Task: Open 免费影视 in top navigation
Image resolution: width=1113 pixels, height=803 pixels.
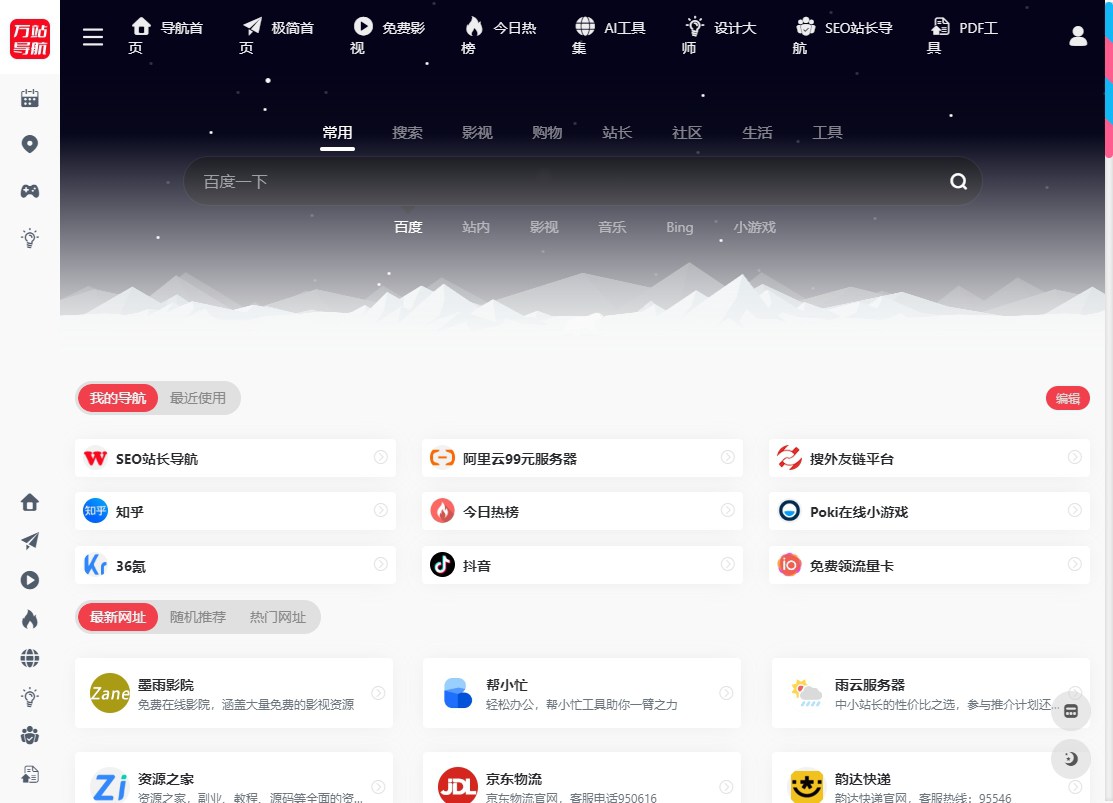Action: [x=388, y=37]
